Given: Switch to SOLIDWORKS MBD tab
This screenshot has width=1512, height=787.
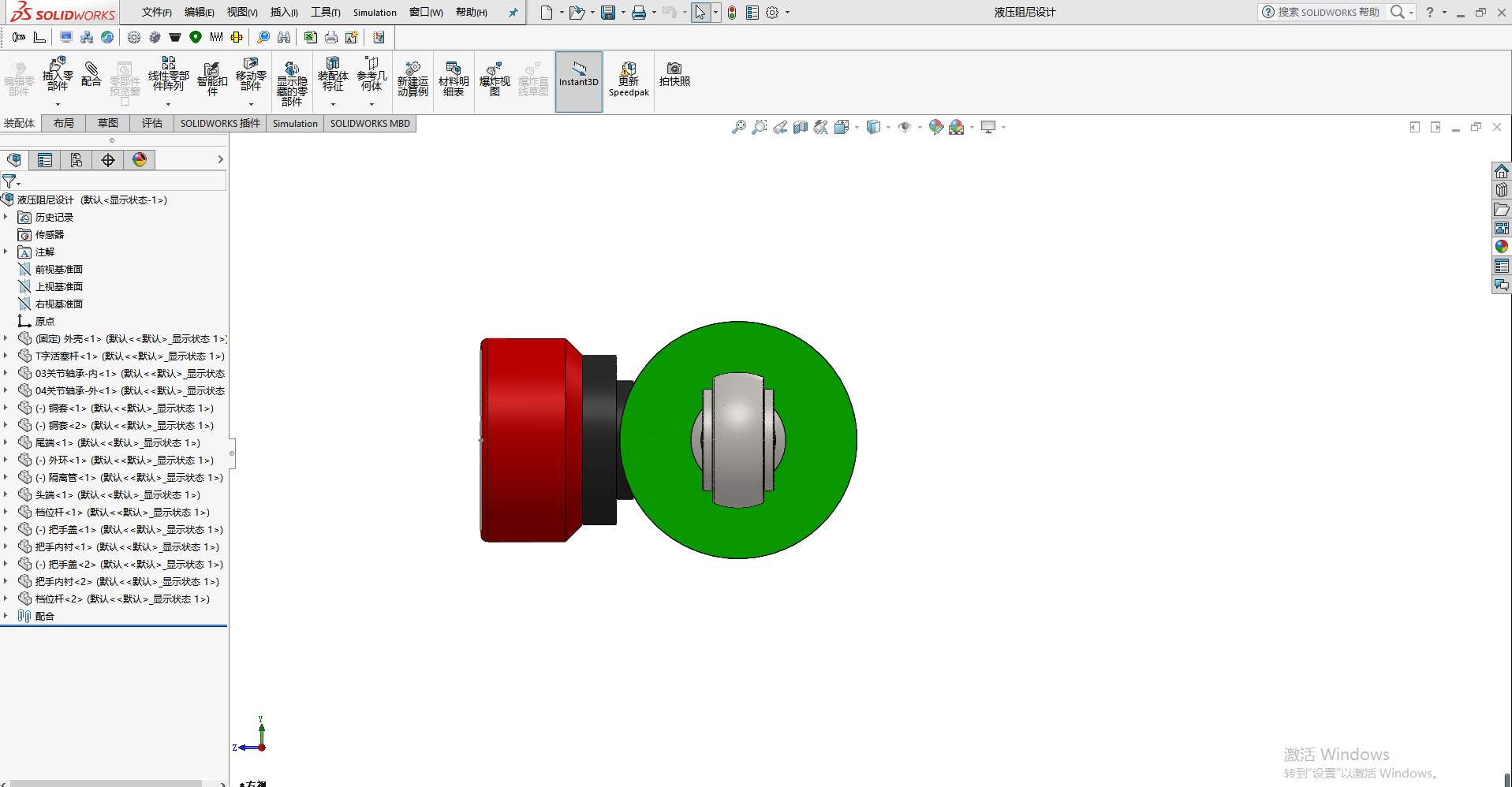Looking at the screenshot, I should (370, 123).
